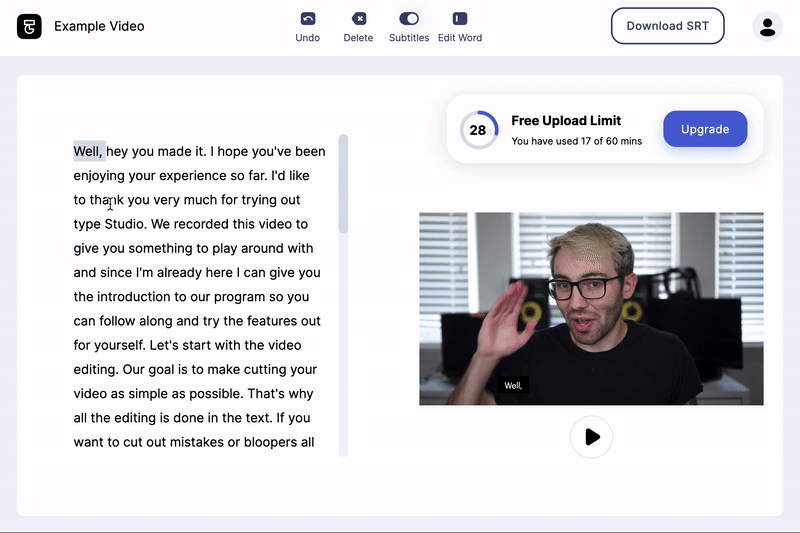This screenshot has height=533, width=800.
Task: Click the video preview thumbnail
Action: 591,309
